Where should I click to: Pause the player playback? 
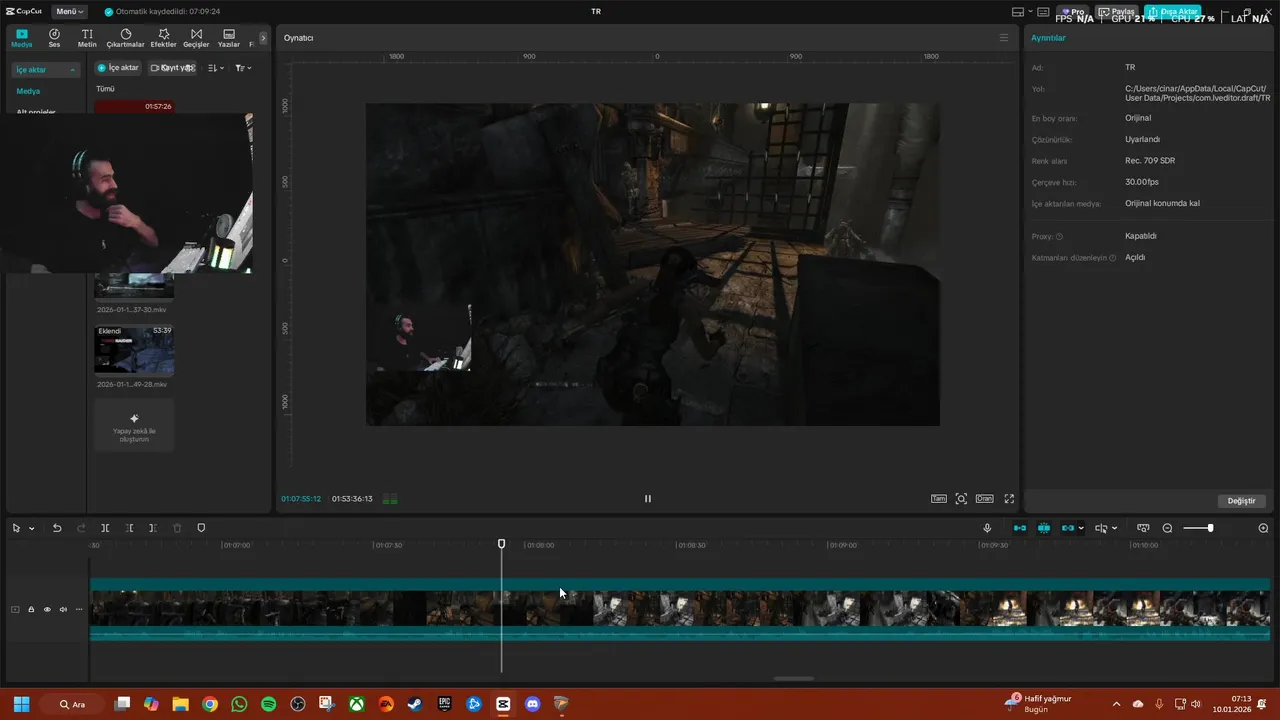(x=648, y=498)
